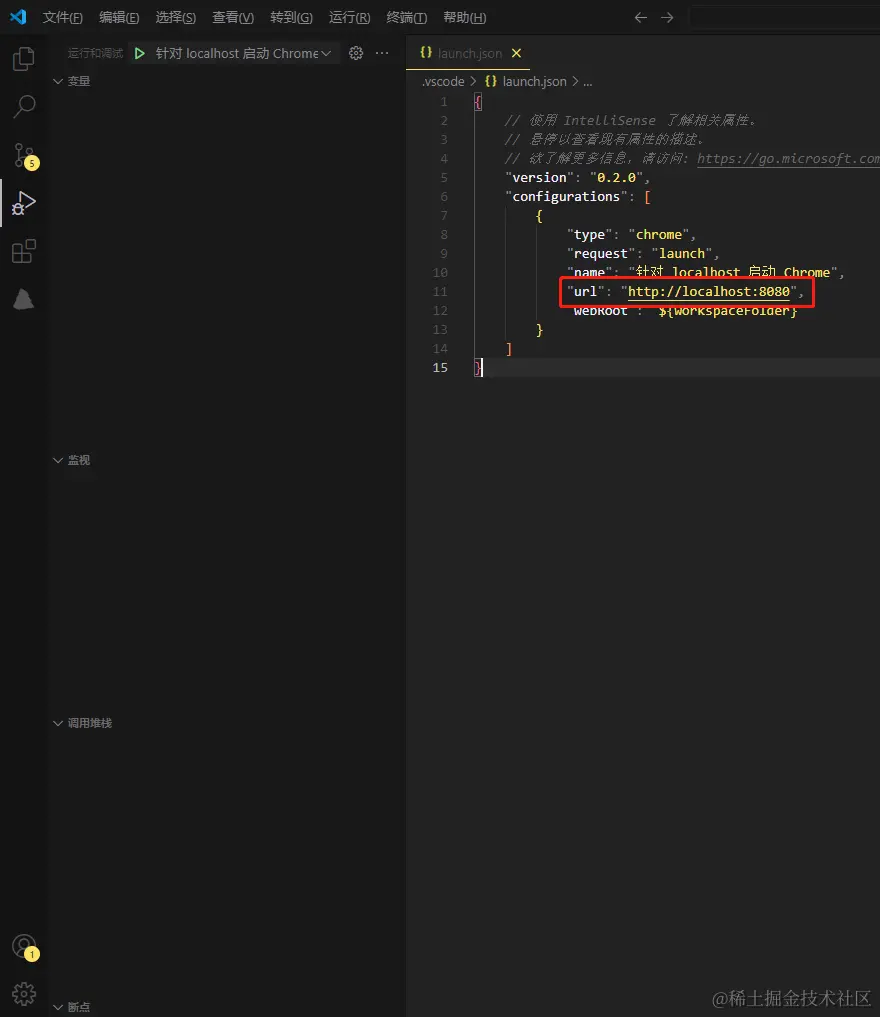Click the "launch" value on line 9
The width and height of the screenshot is (880, 1017).
[x=682, y=254]
